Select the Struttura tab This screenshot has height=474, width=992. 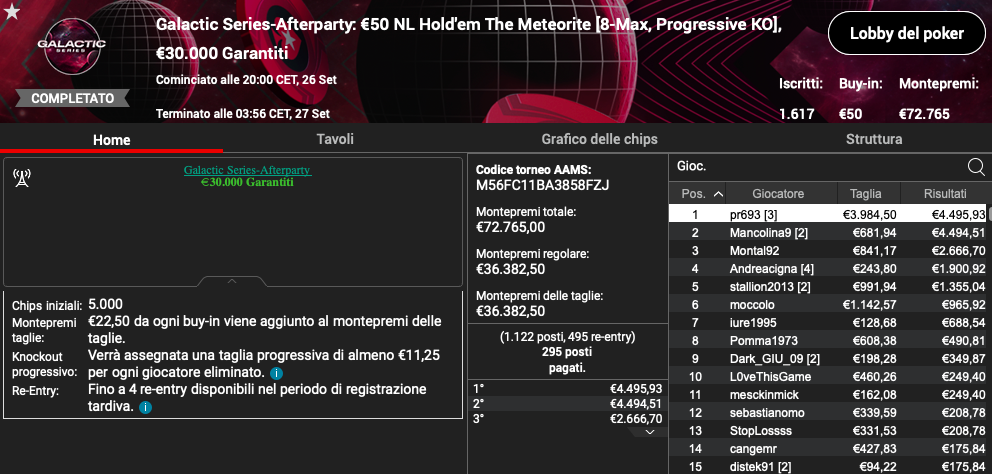(x=873, y=139)
